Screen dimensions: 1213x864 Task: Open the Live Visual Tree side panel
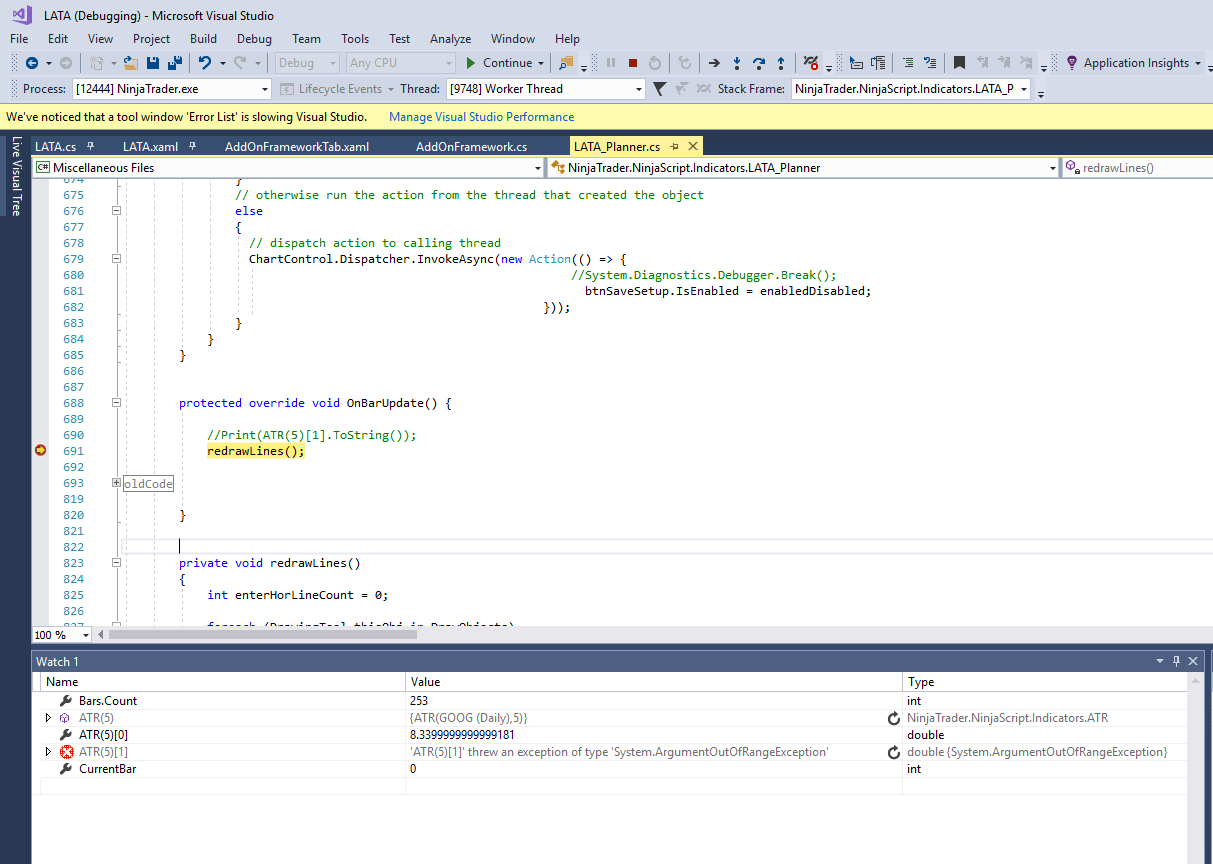pos(16,177)
